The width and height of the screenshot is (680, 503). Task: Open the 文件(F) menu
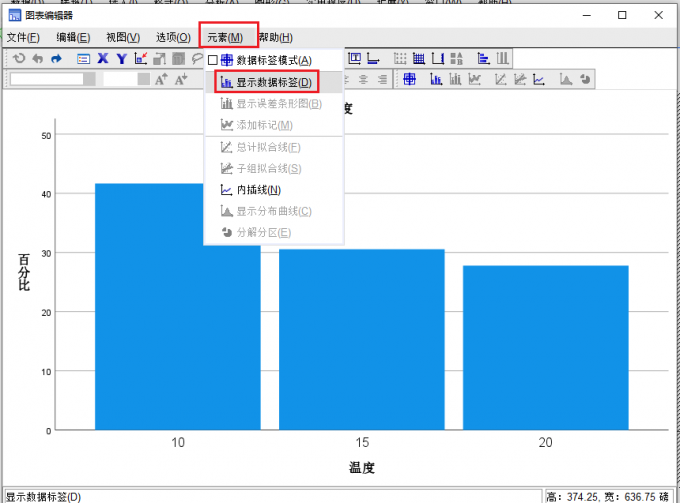(x=23, y=38)
